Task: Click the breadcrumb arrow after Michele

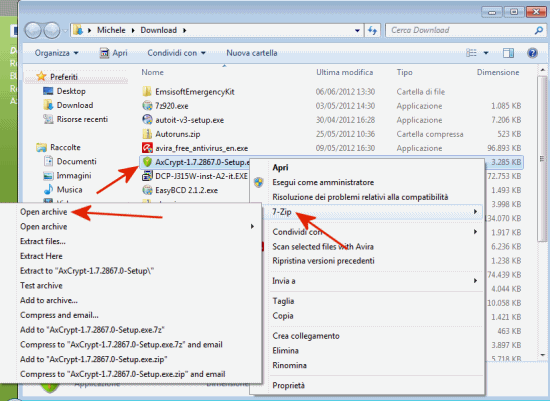Action: click(x=133, y=31)
